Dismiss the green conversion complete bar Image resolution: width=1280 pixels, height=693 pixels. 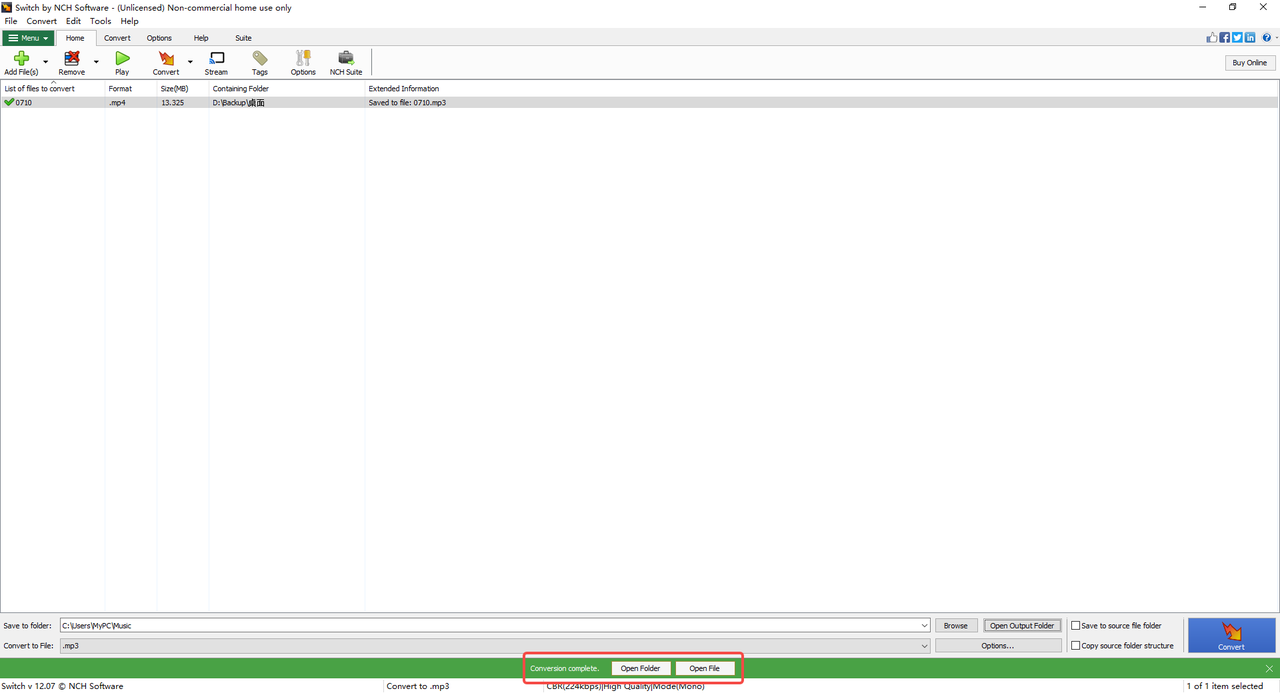click(x=1269, y=668)
